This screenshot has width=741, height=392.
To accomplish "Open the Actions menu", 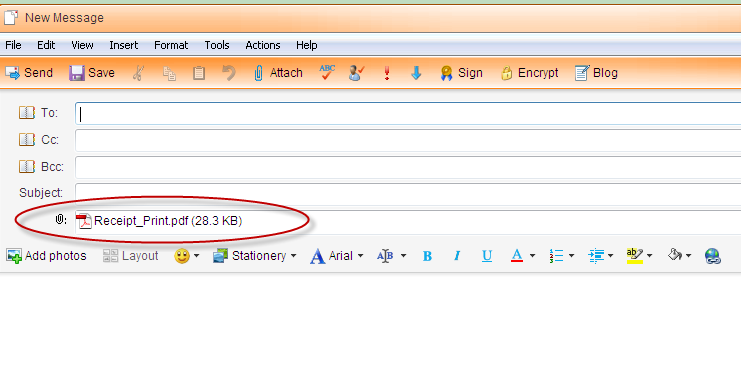I will tap(263, 45).
